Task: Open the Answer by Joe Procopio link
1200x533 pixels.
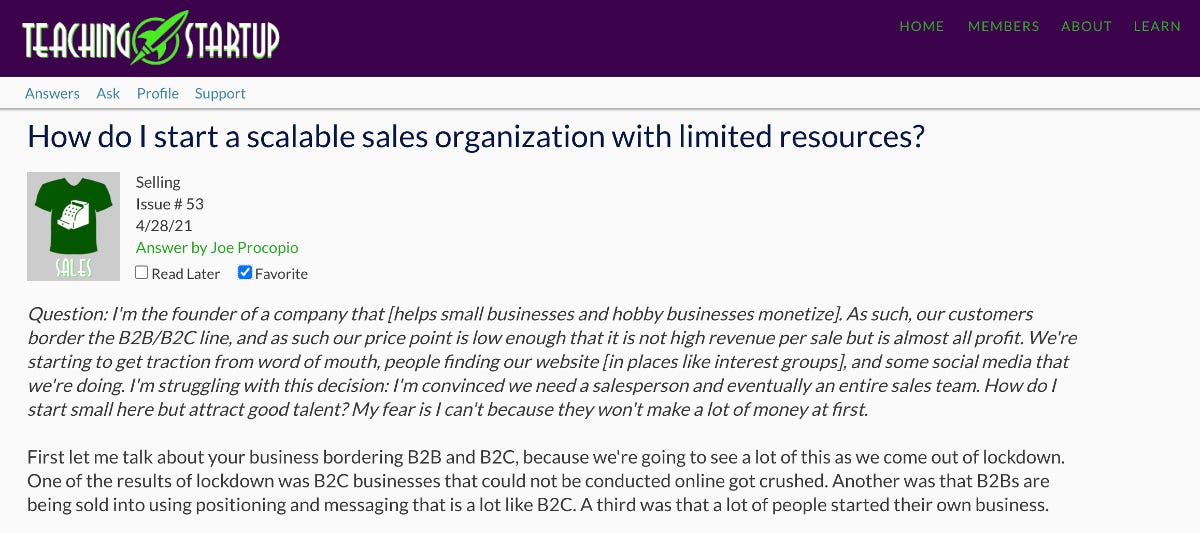Action: point(217,247)
